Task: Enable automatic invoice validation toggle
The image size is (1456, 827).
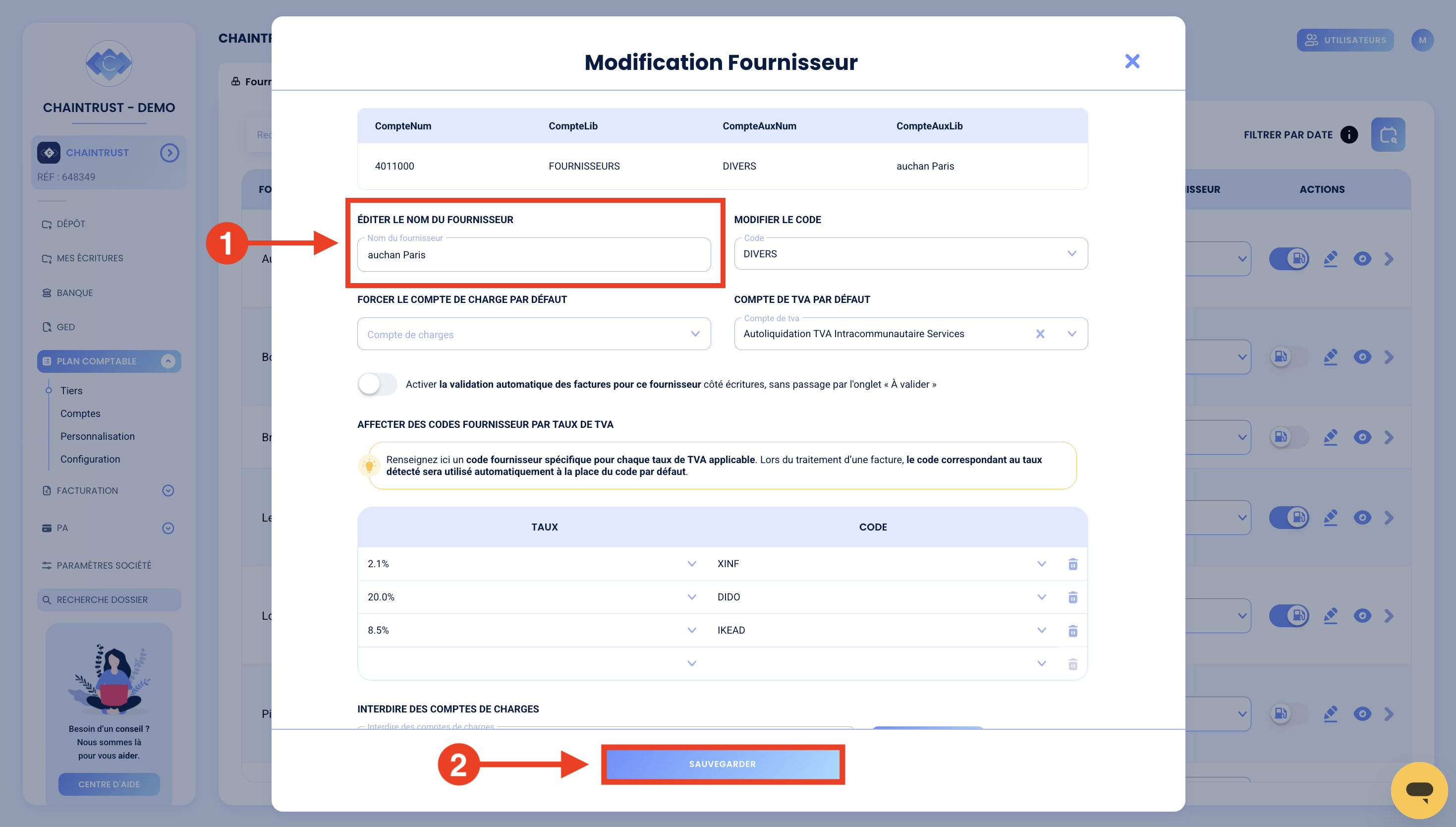Action: (377, 385)
